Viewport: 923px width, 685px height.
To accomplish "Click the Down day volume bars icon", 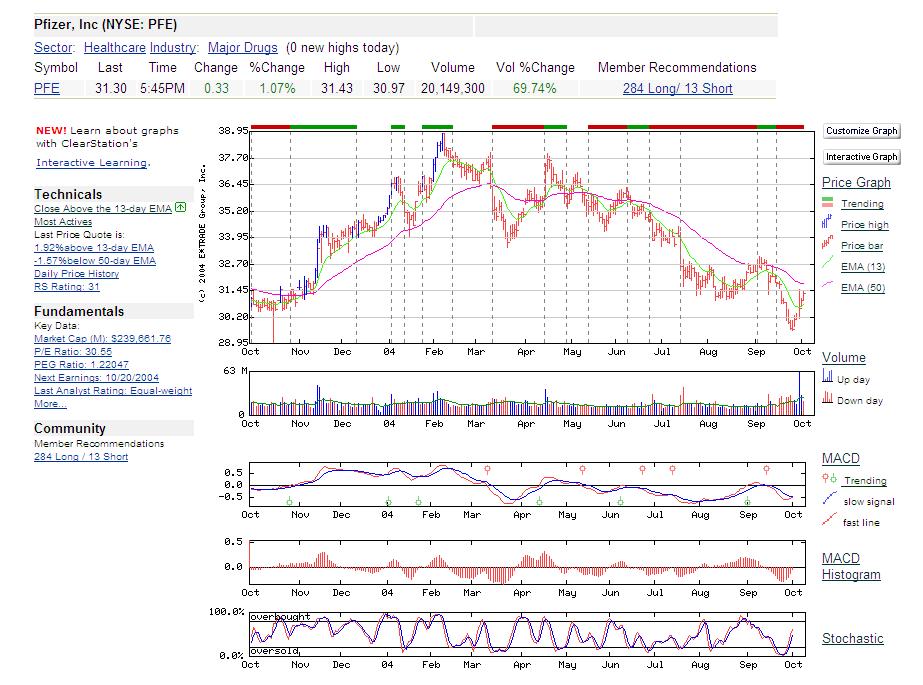I will 828,398.
